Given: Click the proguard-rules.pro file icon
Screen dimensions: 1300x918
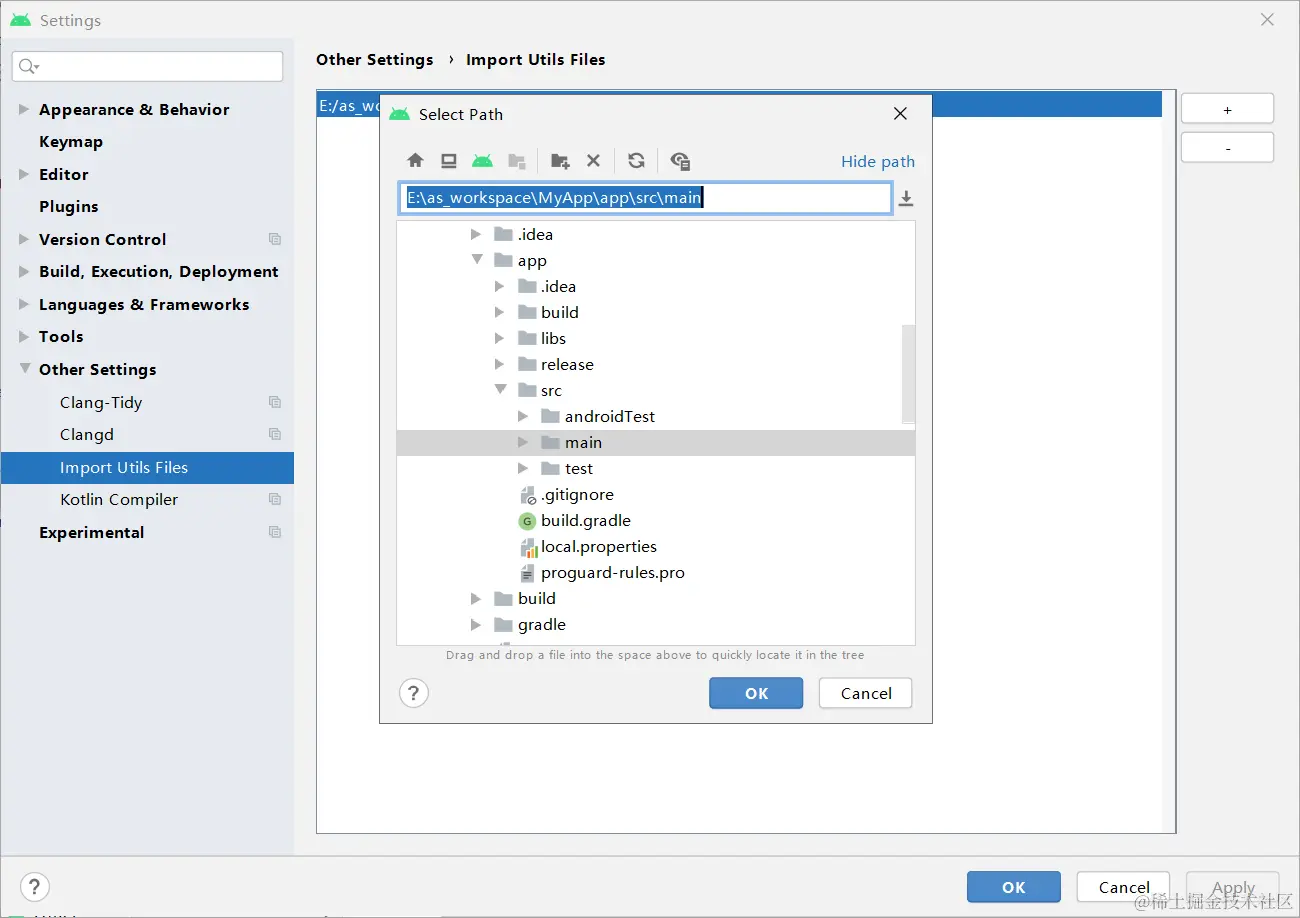Looking at the screenshot, I should (528, 573).
